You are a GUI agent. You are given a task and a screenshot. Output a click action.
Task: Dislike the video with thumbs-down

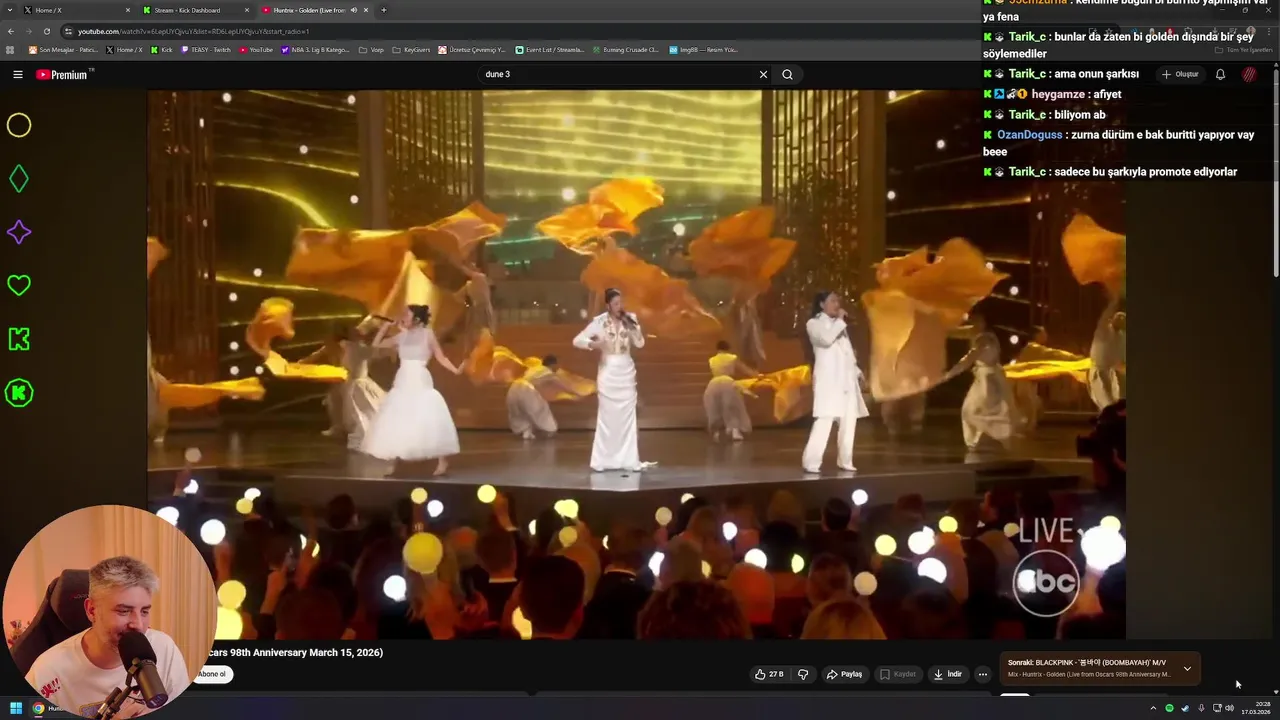(803, 674)
